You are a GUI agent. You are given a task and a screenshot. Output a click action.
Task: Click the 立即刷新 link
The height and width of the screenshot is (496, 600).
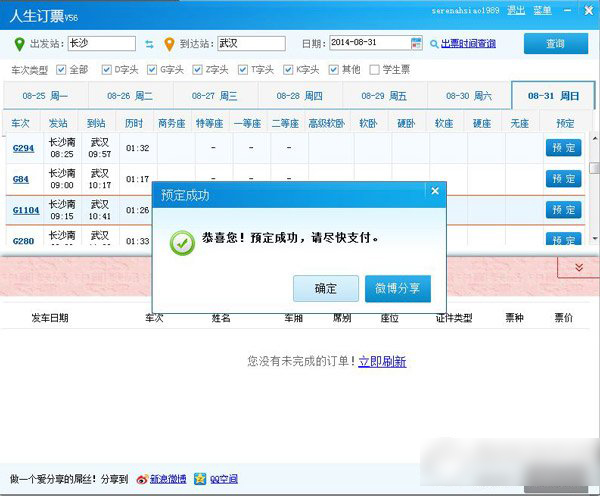point(382,361)
